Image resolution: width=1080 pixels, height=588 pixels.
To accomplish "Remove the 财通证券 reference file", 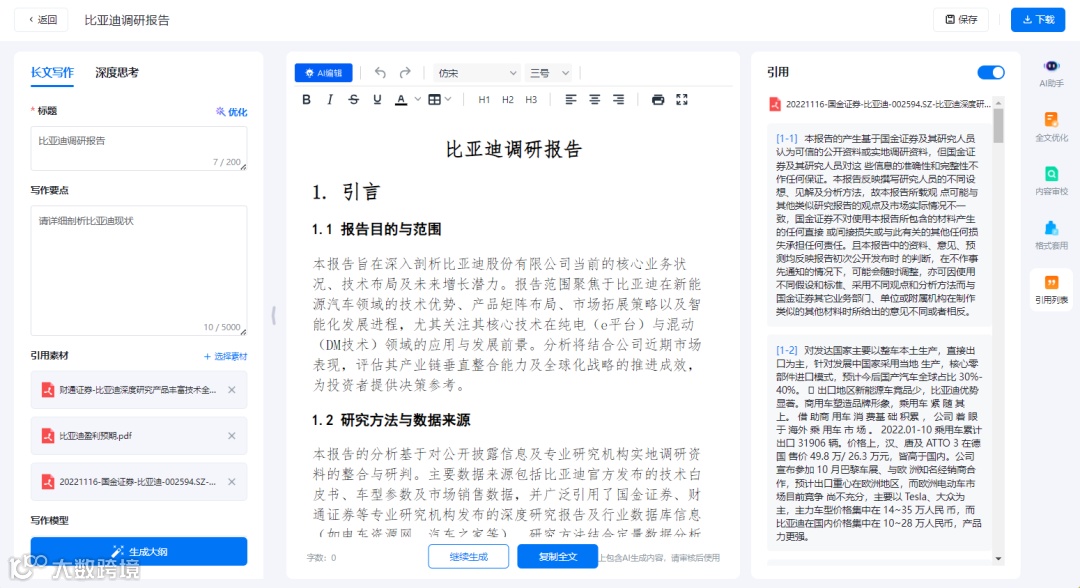I will 232,390.
